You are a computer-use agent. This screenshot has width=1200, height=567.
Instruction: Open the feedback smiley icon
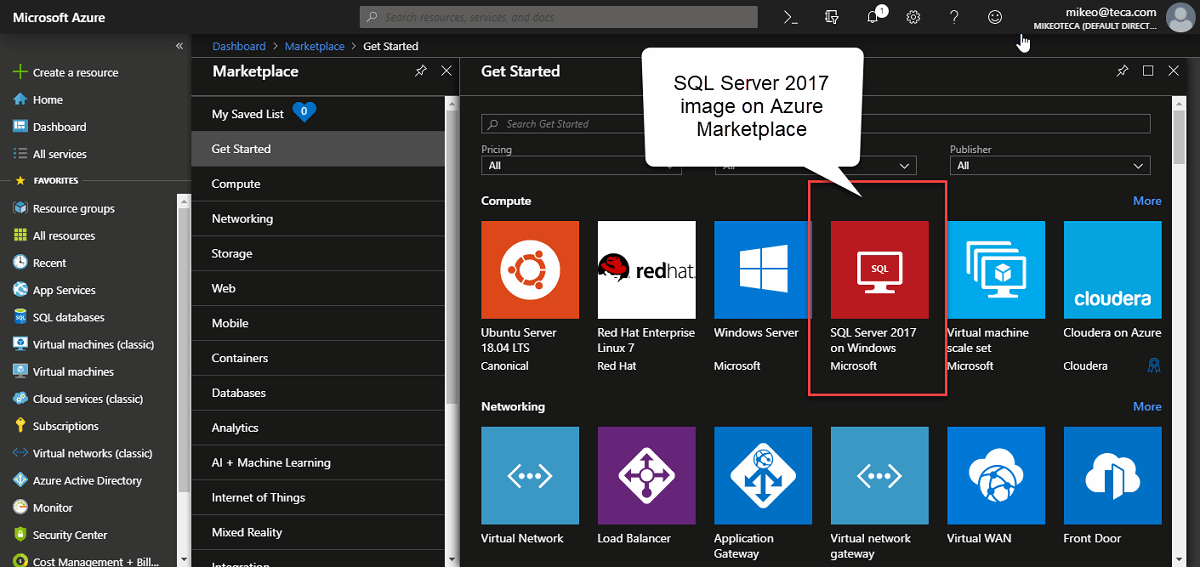click(994, 17)
